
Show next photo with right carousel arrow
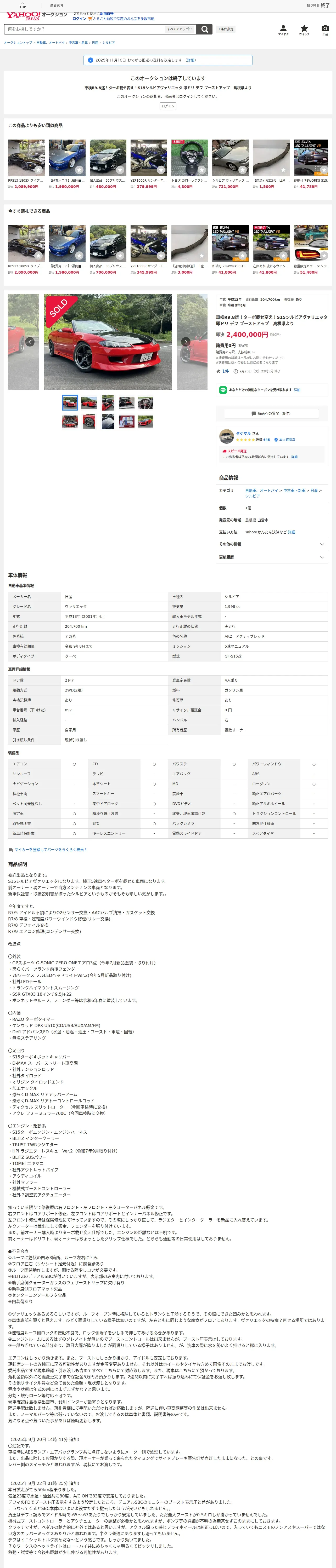186,342
